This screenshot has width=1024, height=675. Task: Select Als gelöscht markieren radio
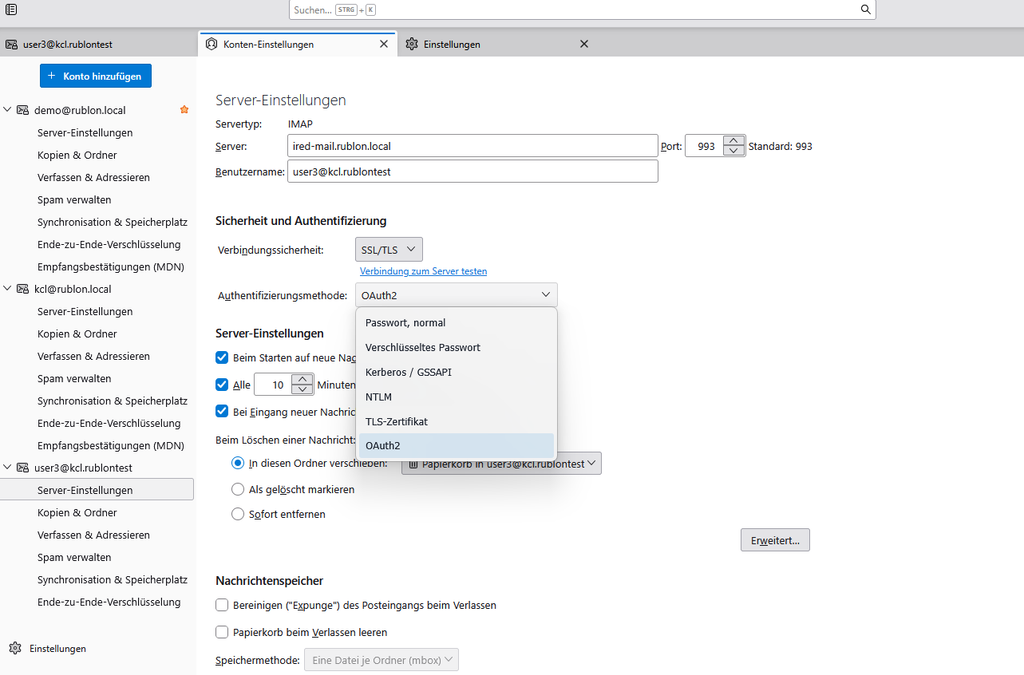pos(238,489)
